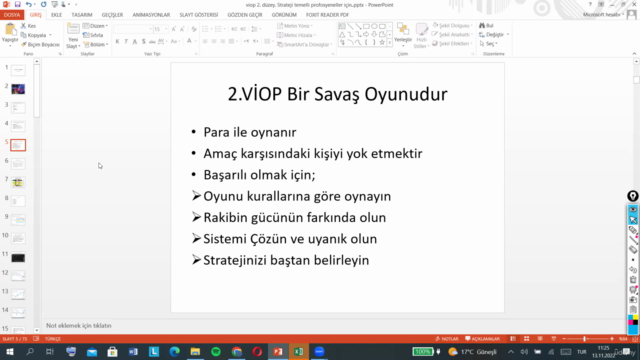Switch to the EKLE tab

[56, 15]
